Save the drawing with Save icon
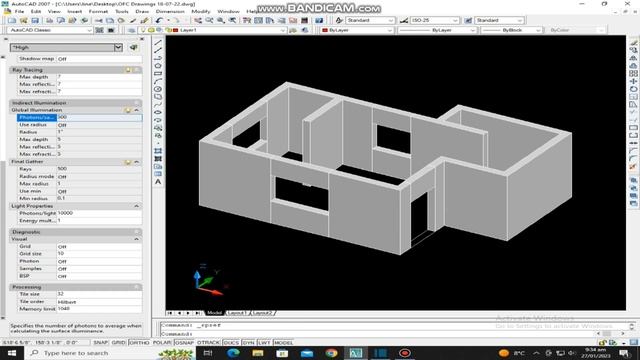The width and height of the screenshot is (640, 360). [x=35, y=20]
